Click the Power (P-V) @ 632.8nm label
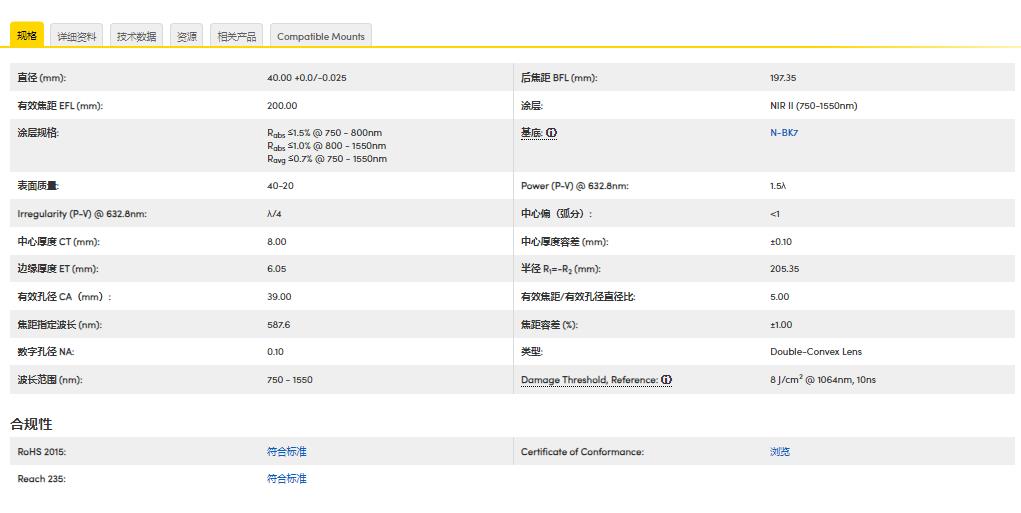The width and height of the screenshot is (1021, 513). click(x=575, y=186)
